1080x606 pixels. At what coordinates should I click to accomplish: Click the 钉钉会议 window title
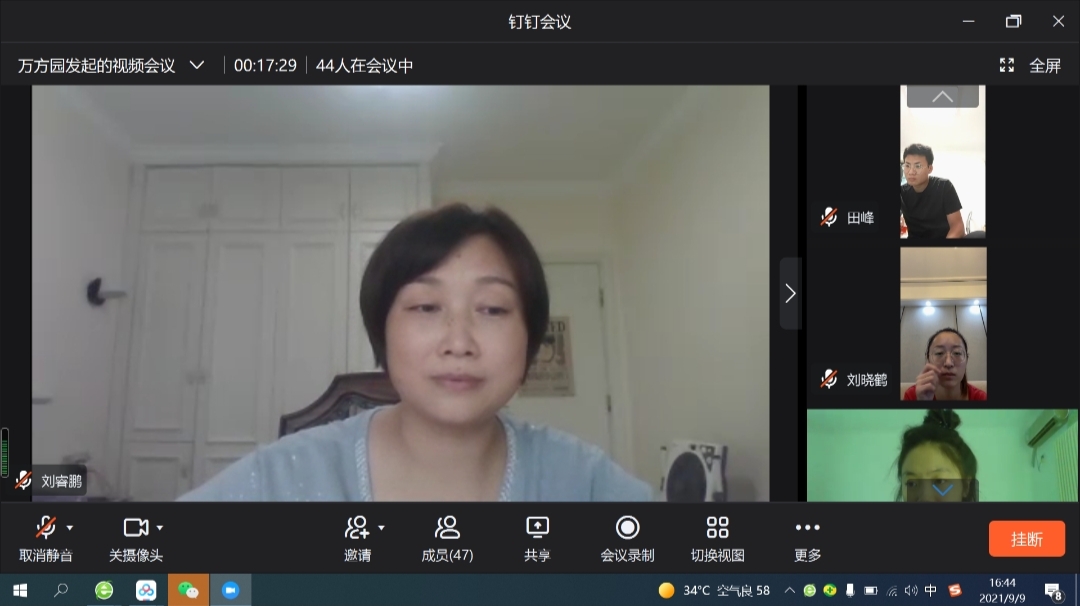540,22
